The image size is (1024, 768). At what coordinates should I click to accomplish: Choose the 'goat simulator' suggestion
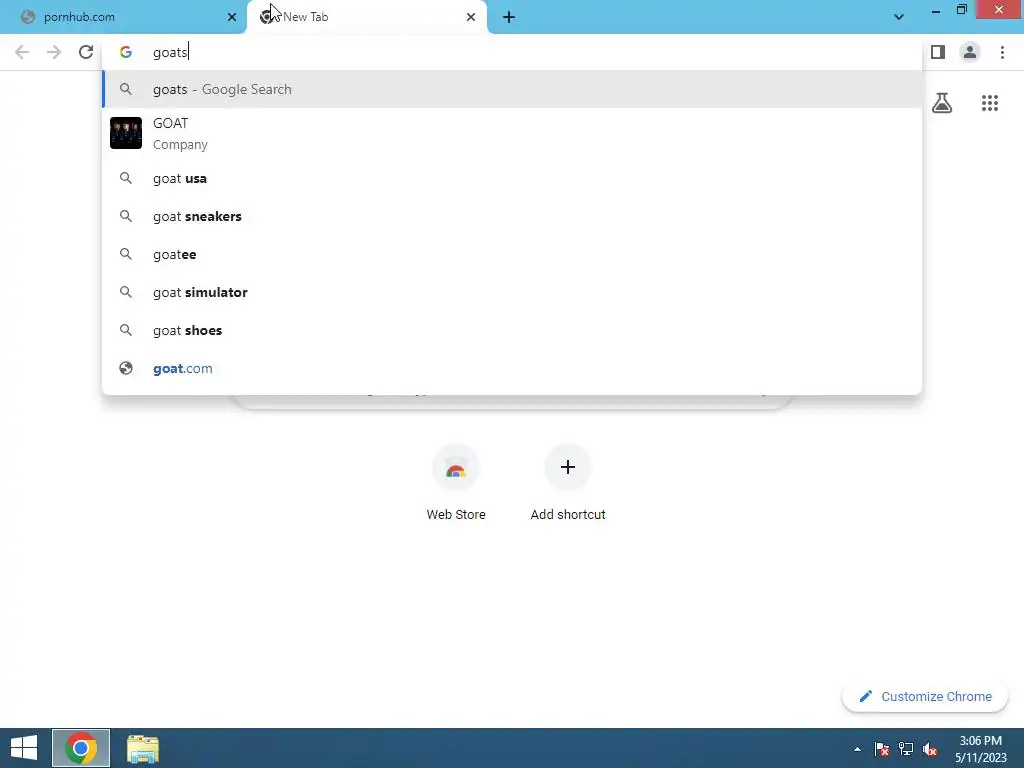[x=512, y=292]
